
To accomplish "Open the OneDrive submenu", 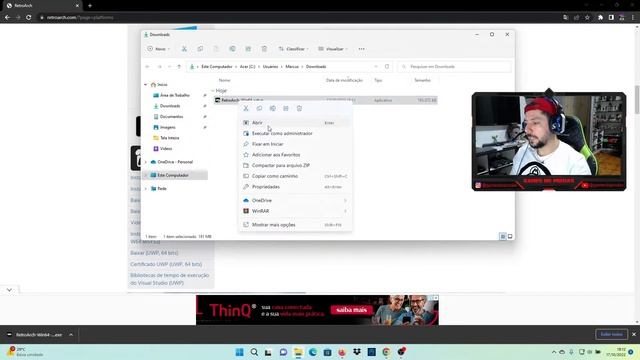I will [296, 200].
